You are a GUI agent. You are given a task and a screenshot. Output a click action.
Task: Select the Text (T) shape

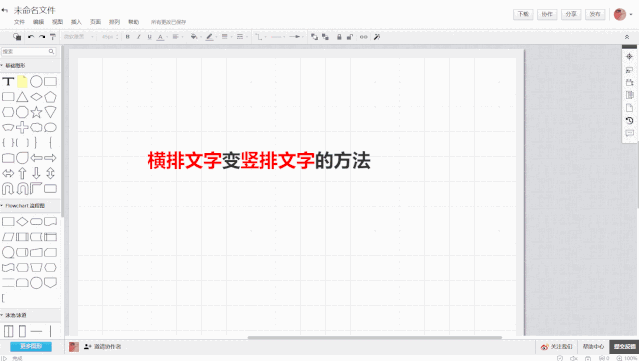click(x=8, y=81)
